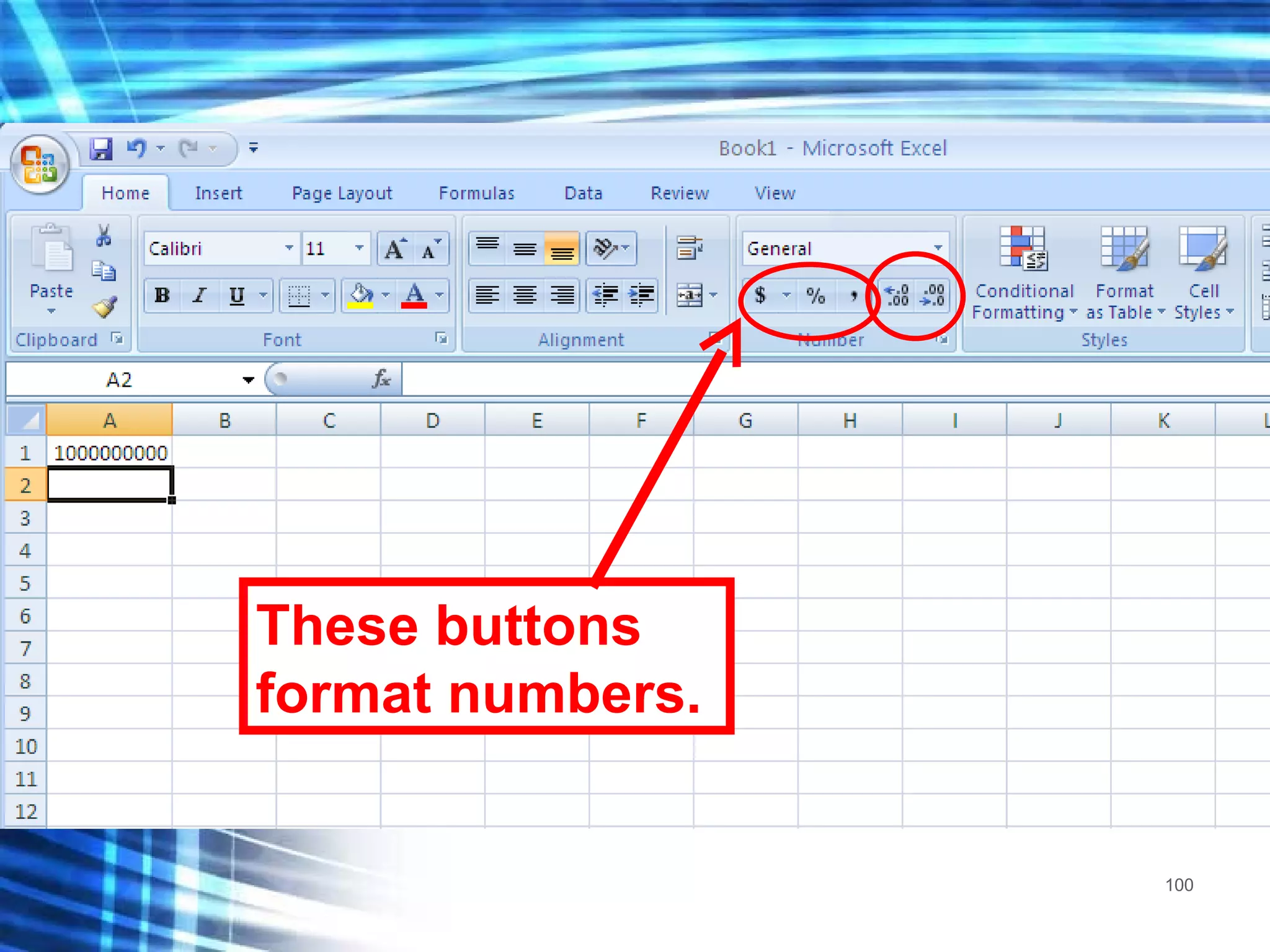The height and width of the screenshot is (952, 1270).
Task: Toggle Underline formatting
Action: coord(237,296)
